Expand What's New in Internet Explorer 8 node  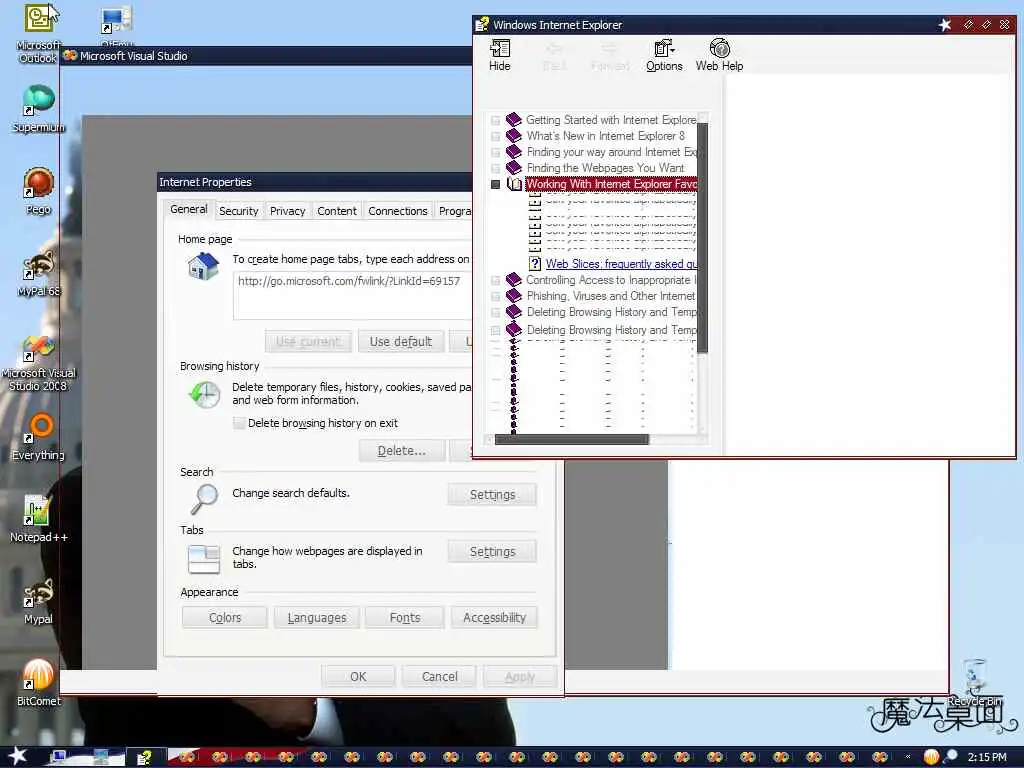coord(496,136)
